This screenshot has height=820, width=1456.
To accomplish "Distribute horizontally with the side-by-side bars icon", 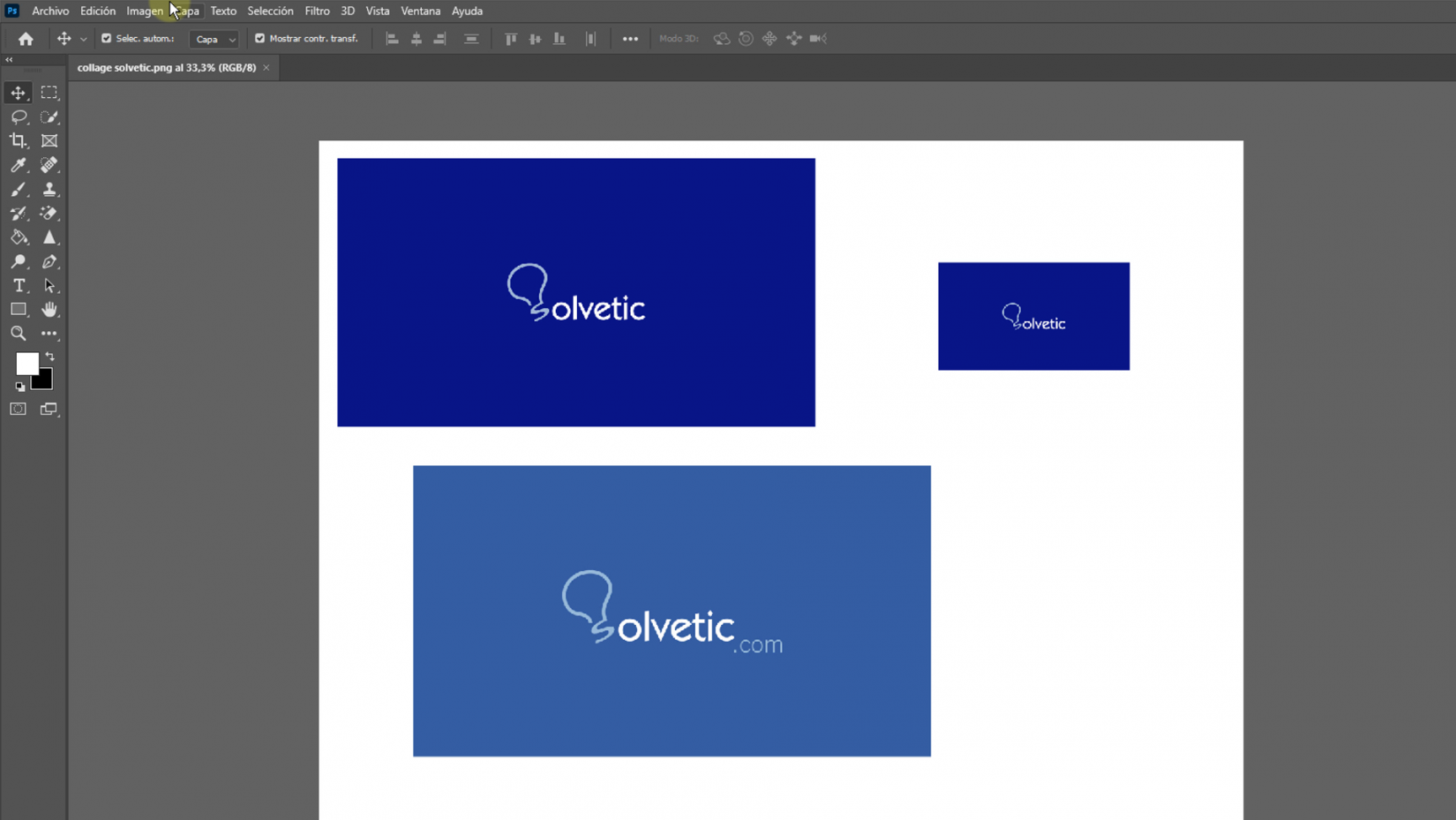I will coord(590,39).
